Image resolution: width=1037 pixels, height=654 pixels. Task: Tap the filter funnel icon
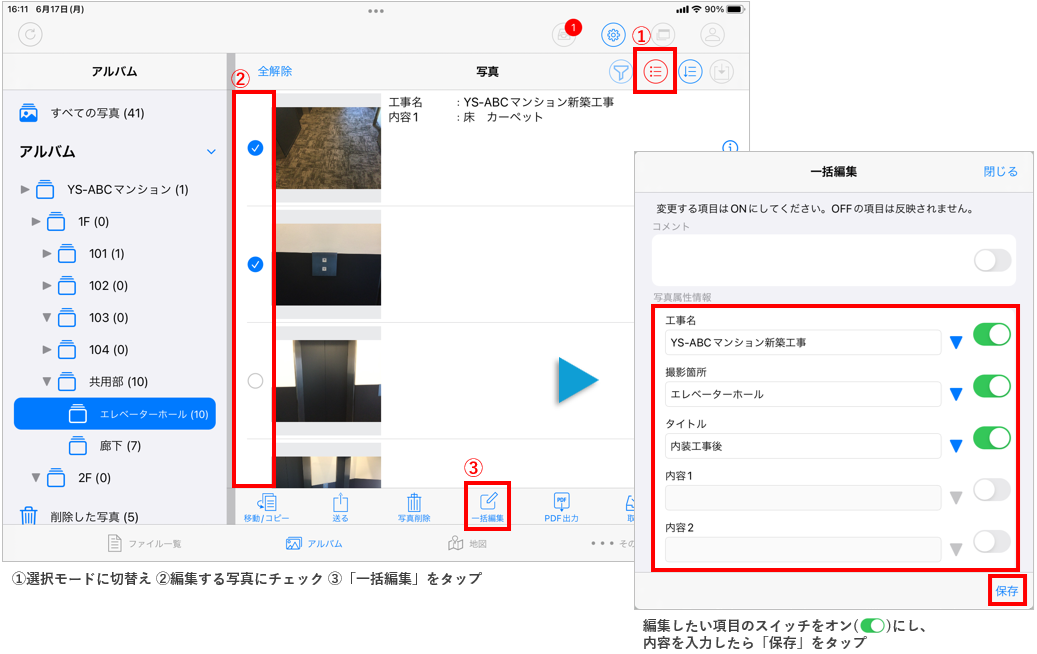[x=621, y=72]
